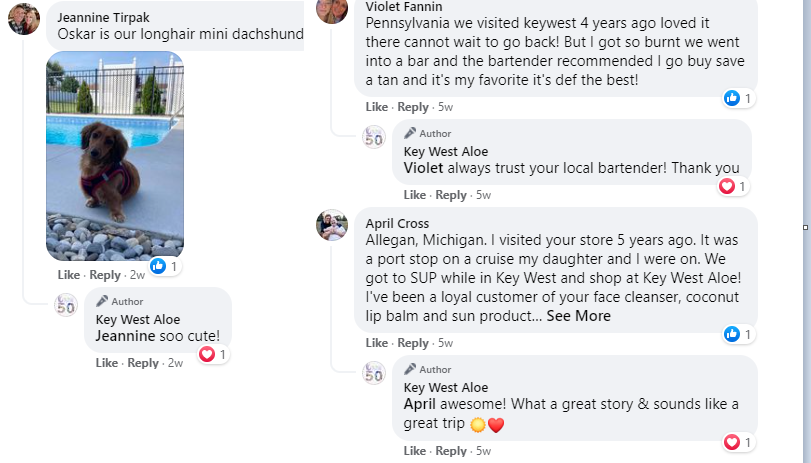Like Jeannine Tirpak's dachshund comment
Viewport: 811px width, 463px height.
pyautogui.click(x=68, y=275)
